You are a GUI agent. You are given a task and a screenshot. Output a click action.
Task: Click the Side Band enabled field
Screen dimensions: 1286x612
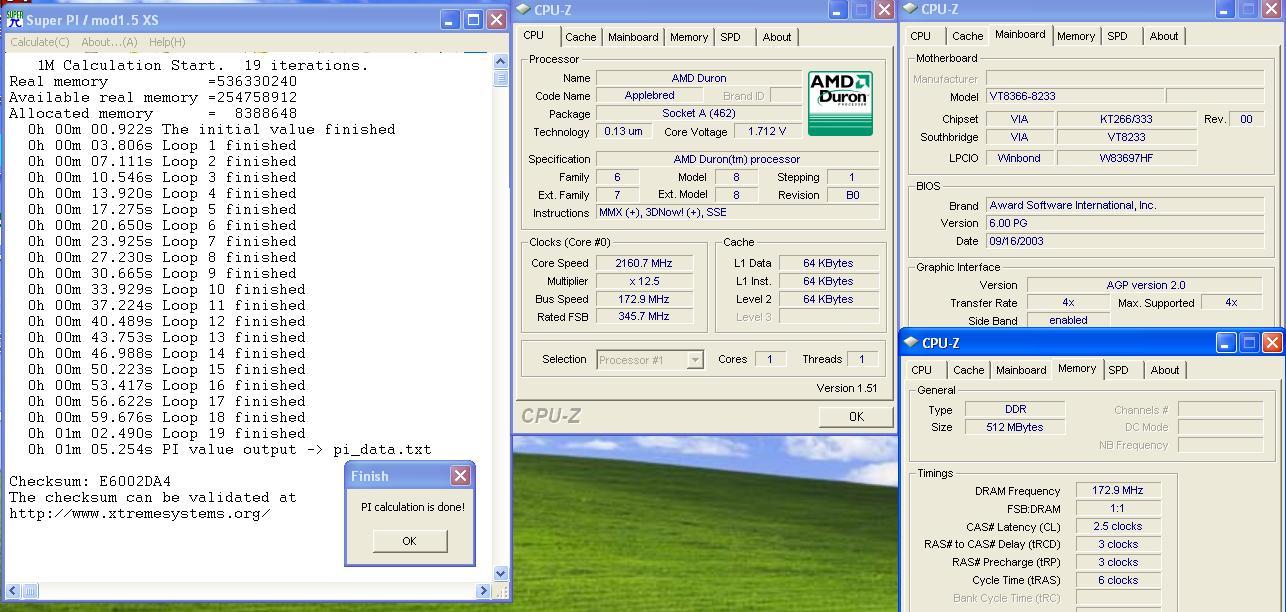click(1068, 320)
